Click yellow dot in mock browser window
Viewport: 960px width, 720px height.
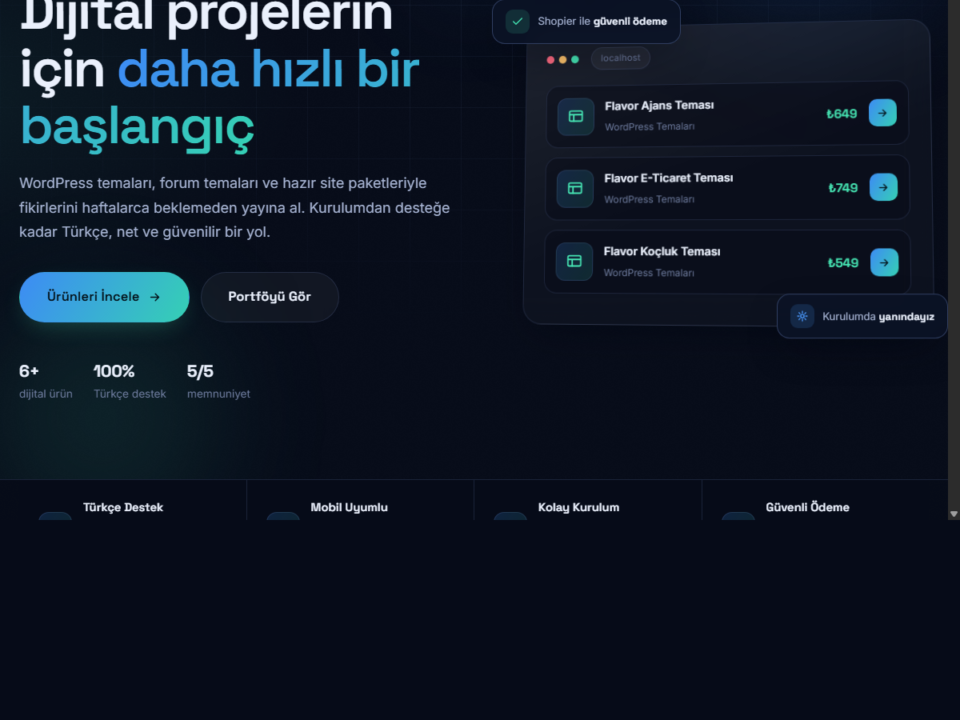coord(563,59)
